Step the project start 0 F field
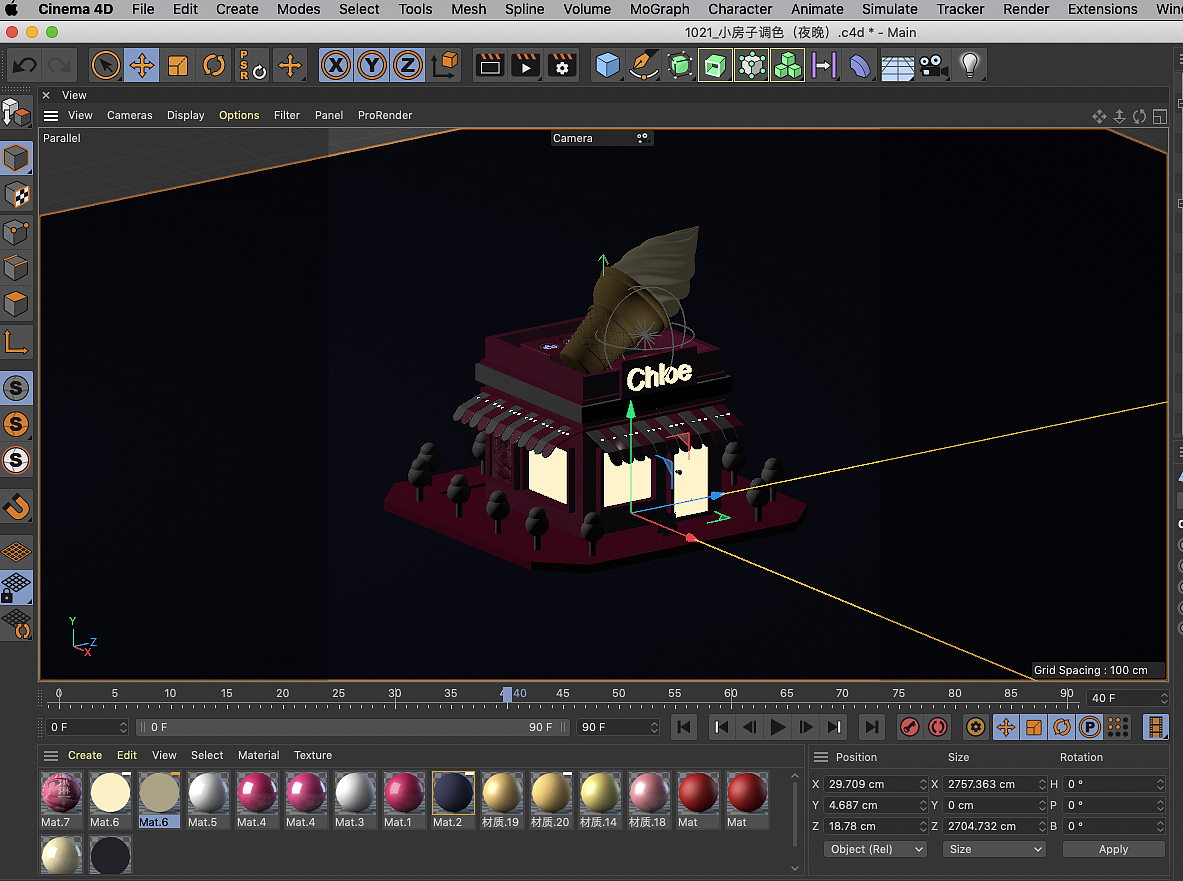The height and width of the screenshot is (881, 1183). tap(123, 727)
